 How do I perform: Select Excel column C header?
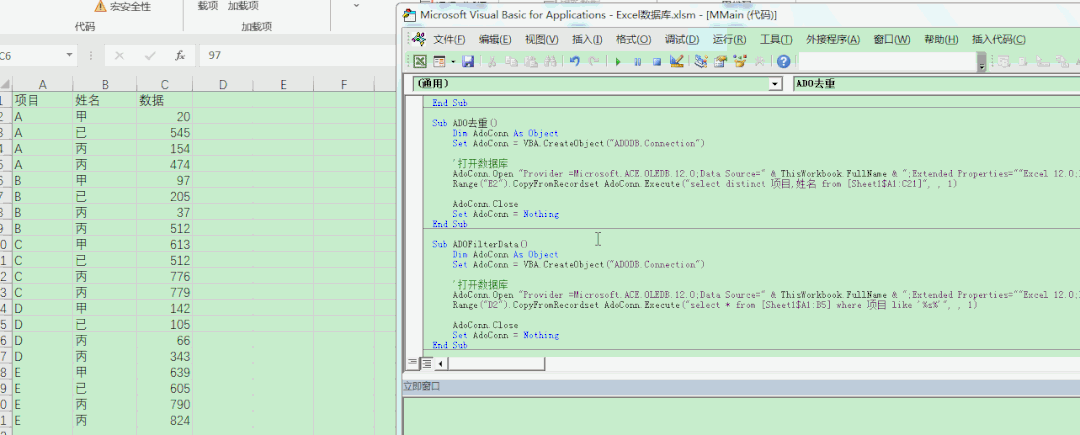(165, 85)
